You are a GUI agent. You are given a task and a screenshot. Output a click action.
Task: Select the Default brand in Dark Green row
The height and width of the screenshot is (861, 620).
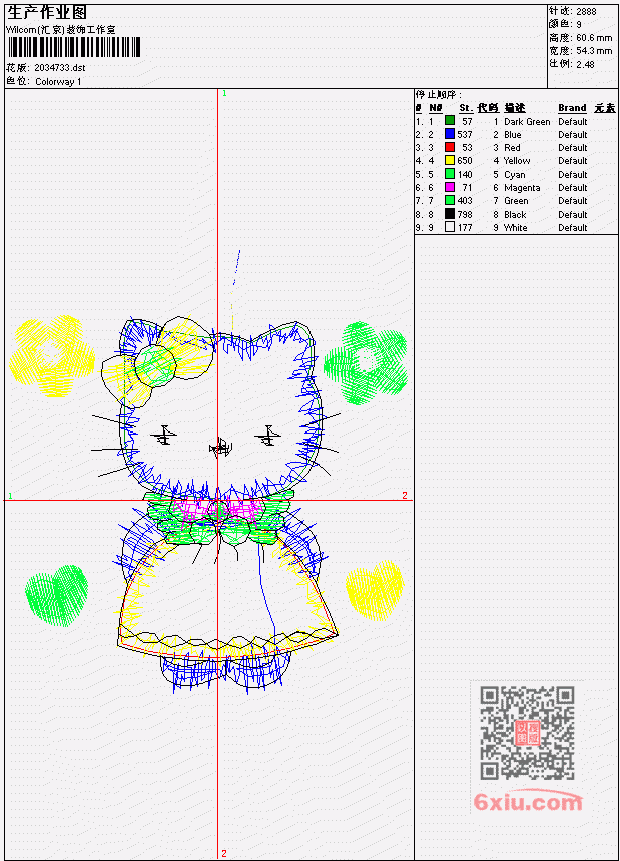pyautogui.click(x=573, y=121)
